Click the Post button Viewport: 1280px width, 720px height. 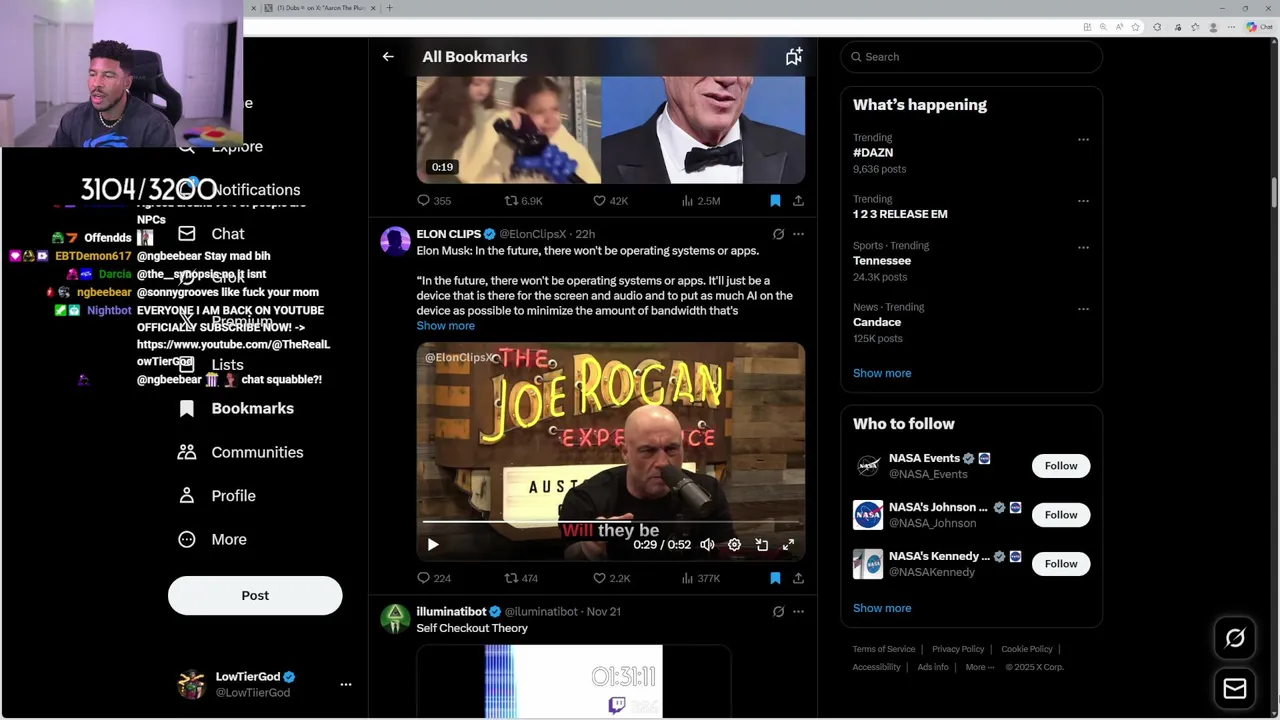tap(255, 596)
